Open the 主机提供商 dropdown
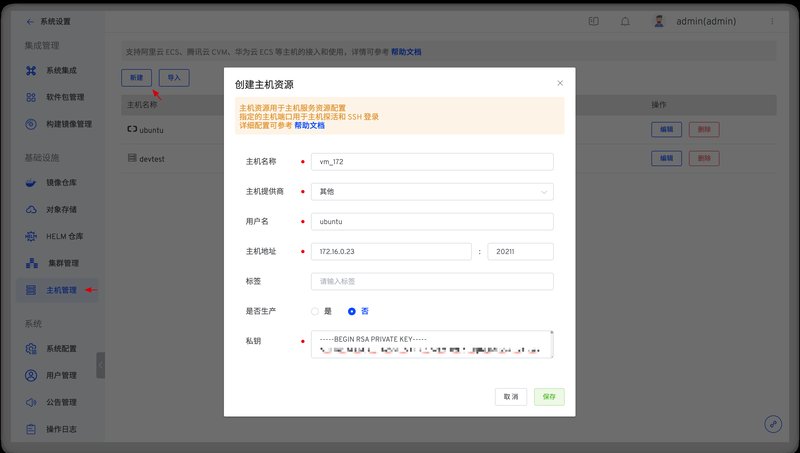This screenshot has height=453, width=800. click(432, 191)
